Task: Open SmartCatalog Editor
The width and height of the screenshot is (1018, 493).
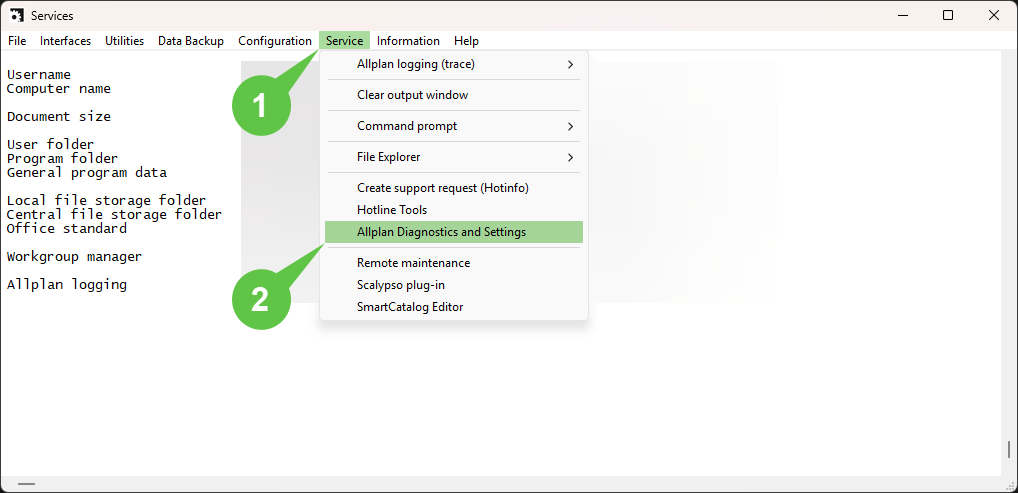Action: tap(454, 307)
